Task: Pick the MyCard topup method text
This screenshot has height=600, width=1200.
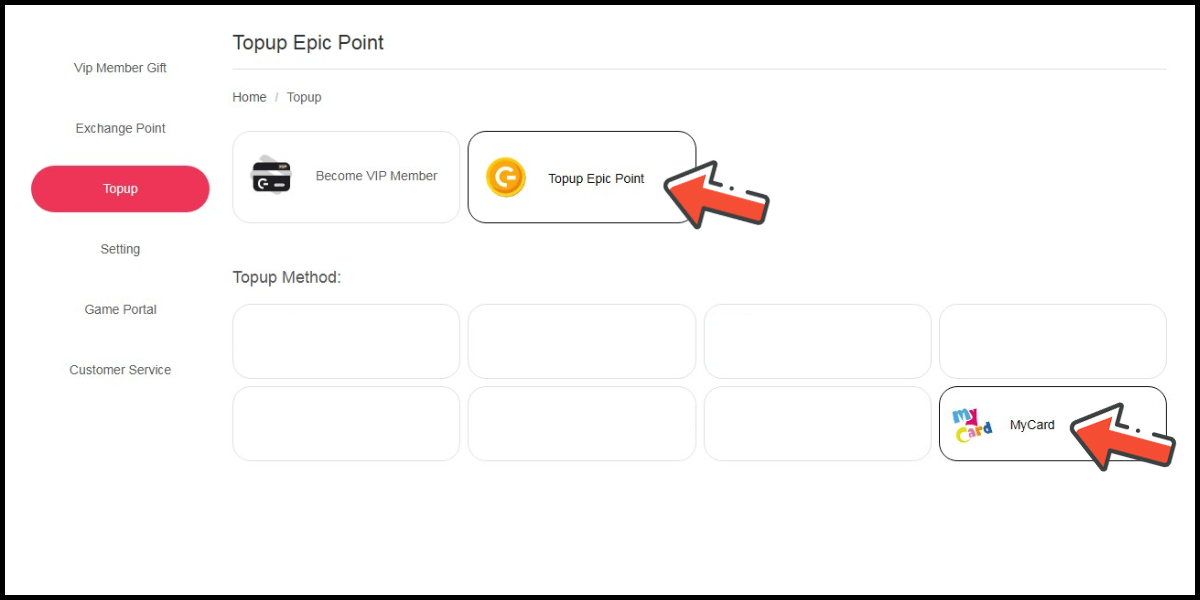Action: (x=1032, y=425)
